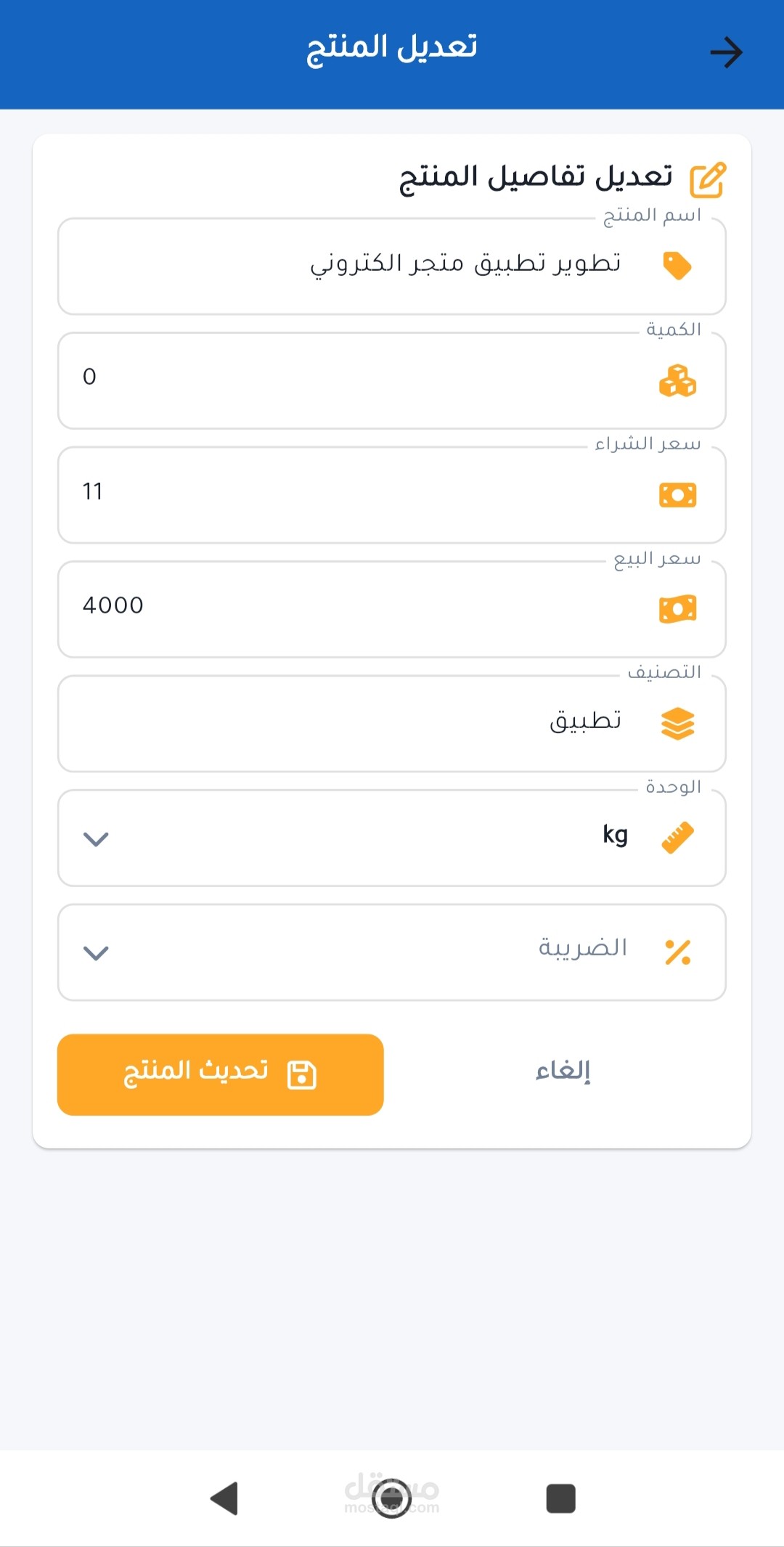Tap the إلغاء cancel button

(x=563, y=1072)
